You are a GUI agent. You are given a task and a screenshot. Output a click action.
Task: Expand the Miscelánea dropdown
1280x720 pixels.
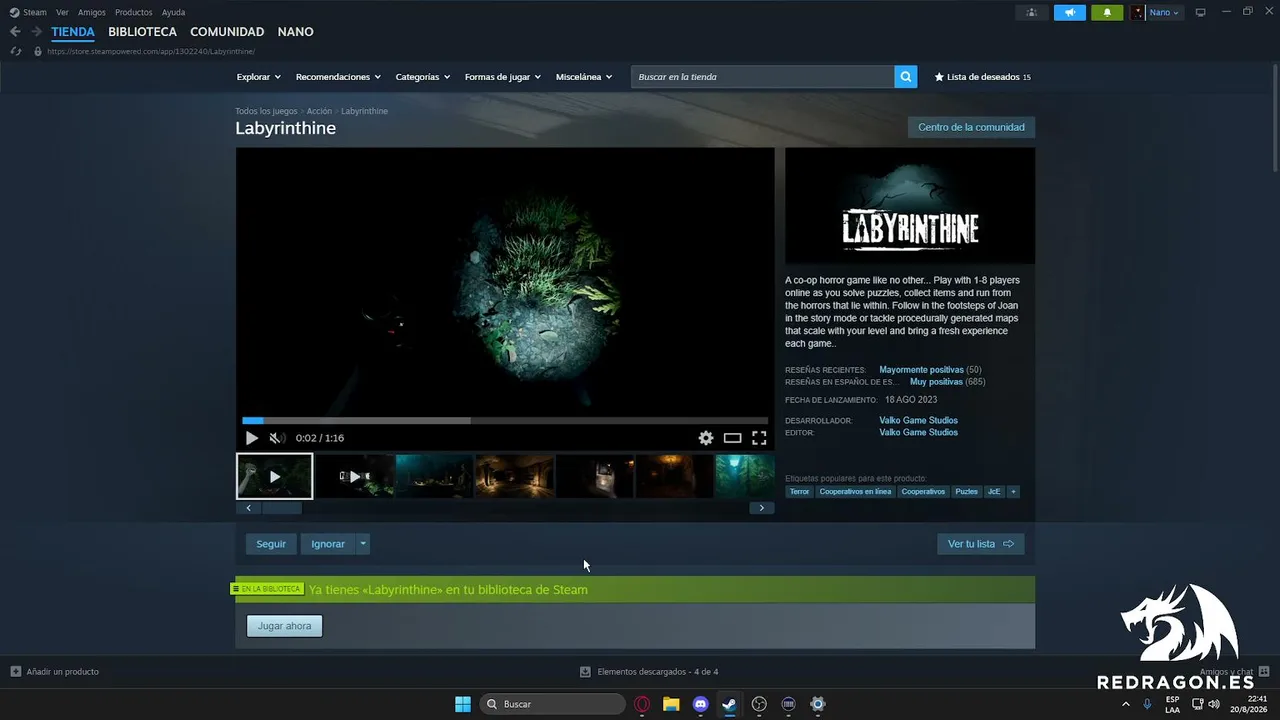coord(584,77)
